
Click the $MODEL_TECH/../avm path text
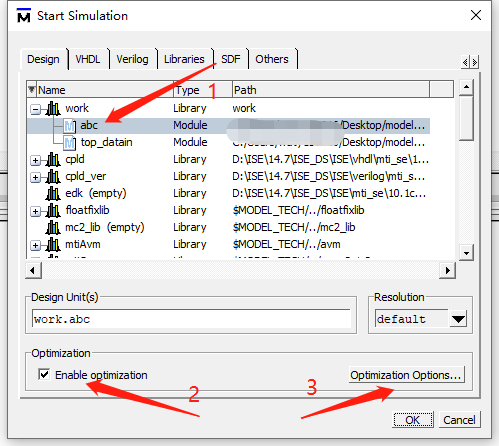[287, 244]
